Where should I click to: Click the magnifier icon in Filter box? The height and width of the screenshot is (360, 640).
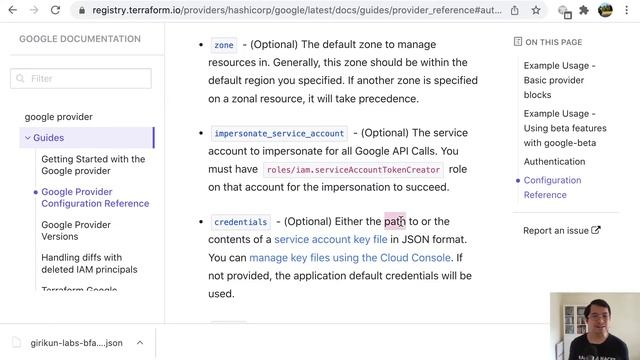pyautogui.click(x=20, y=78)
